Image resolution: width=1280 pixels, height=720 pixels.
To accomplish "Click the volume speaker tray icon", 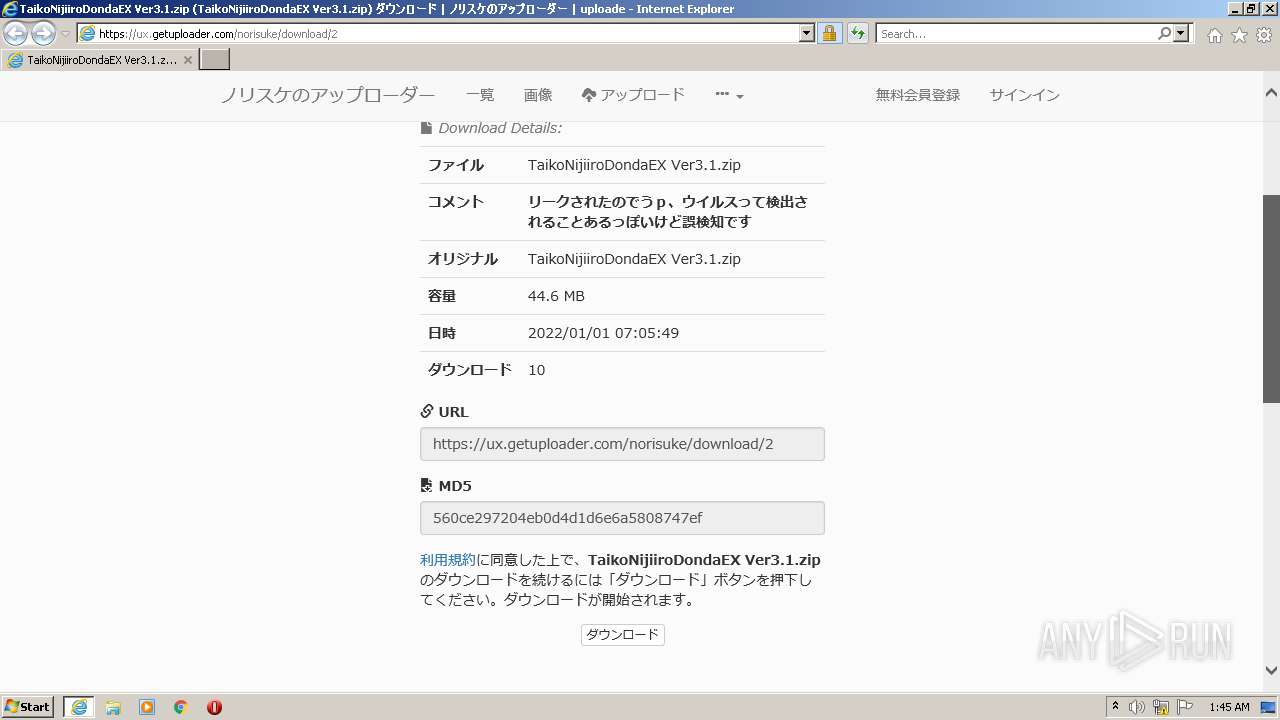I will point(1136,707).
